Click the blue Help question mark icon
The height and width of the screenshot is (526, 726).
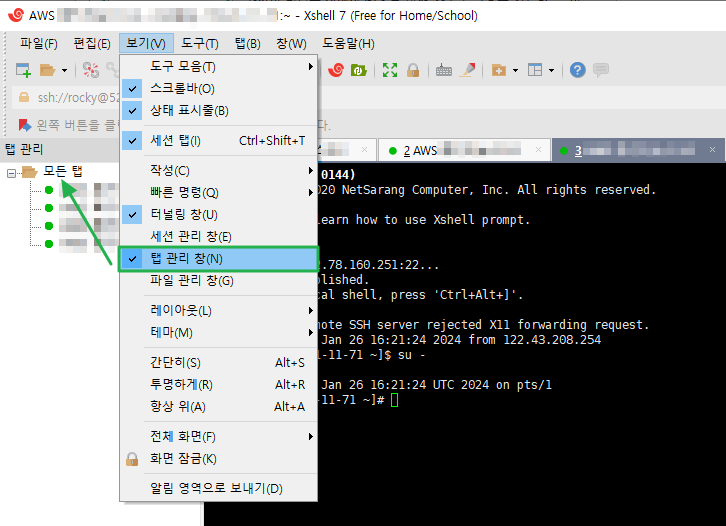[x=577, y=70]
